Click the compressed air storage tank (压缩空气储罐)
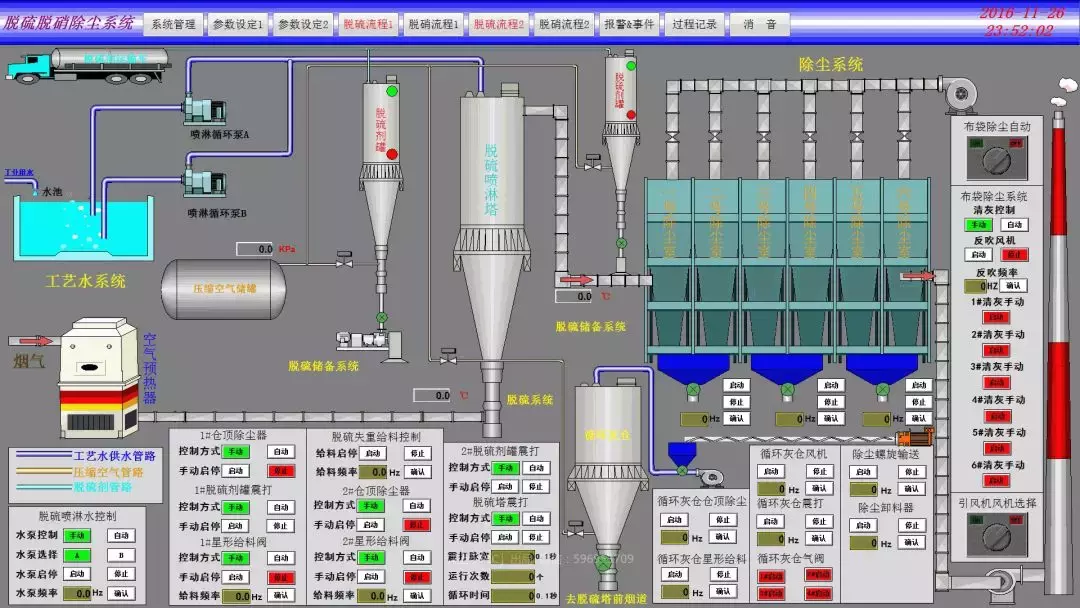The width and height of the screenshot is (1080, 608). (224, 289)
